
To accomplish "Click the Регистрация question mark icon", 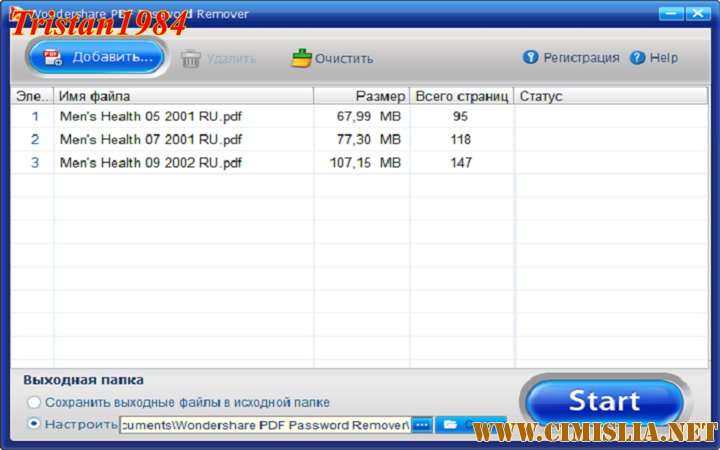I will pyautogui.click(x=531, y=57).
